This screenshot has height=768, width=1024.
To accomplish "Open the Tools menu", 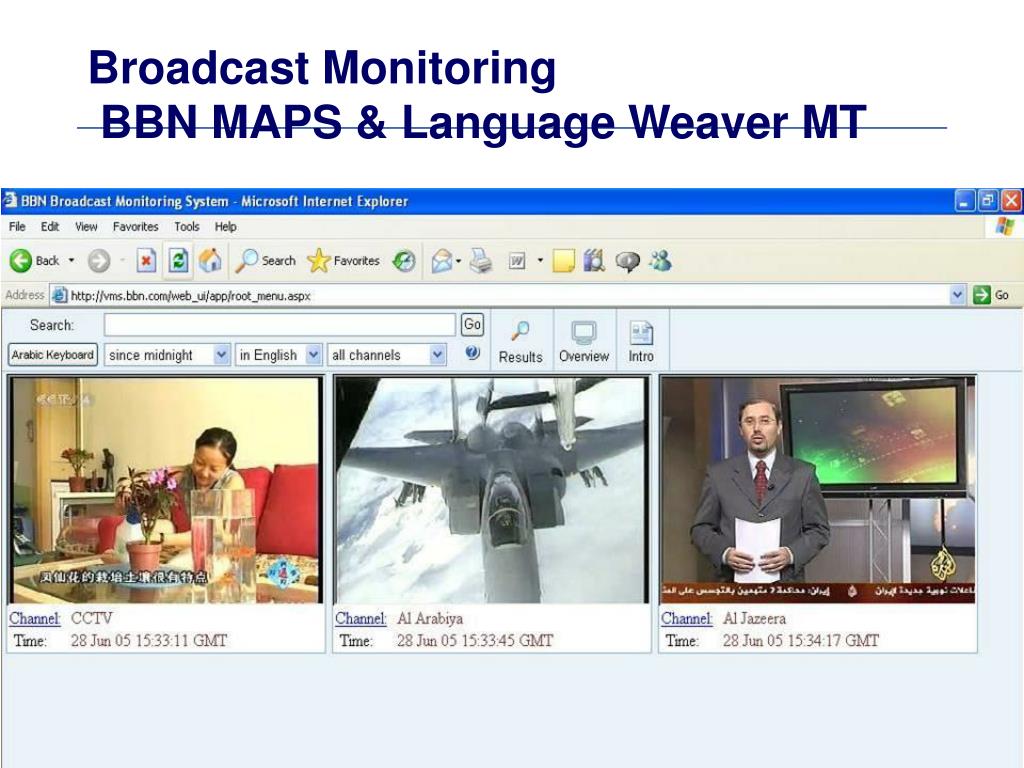I will coord(186,227).
